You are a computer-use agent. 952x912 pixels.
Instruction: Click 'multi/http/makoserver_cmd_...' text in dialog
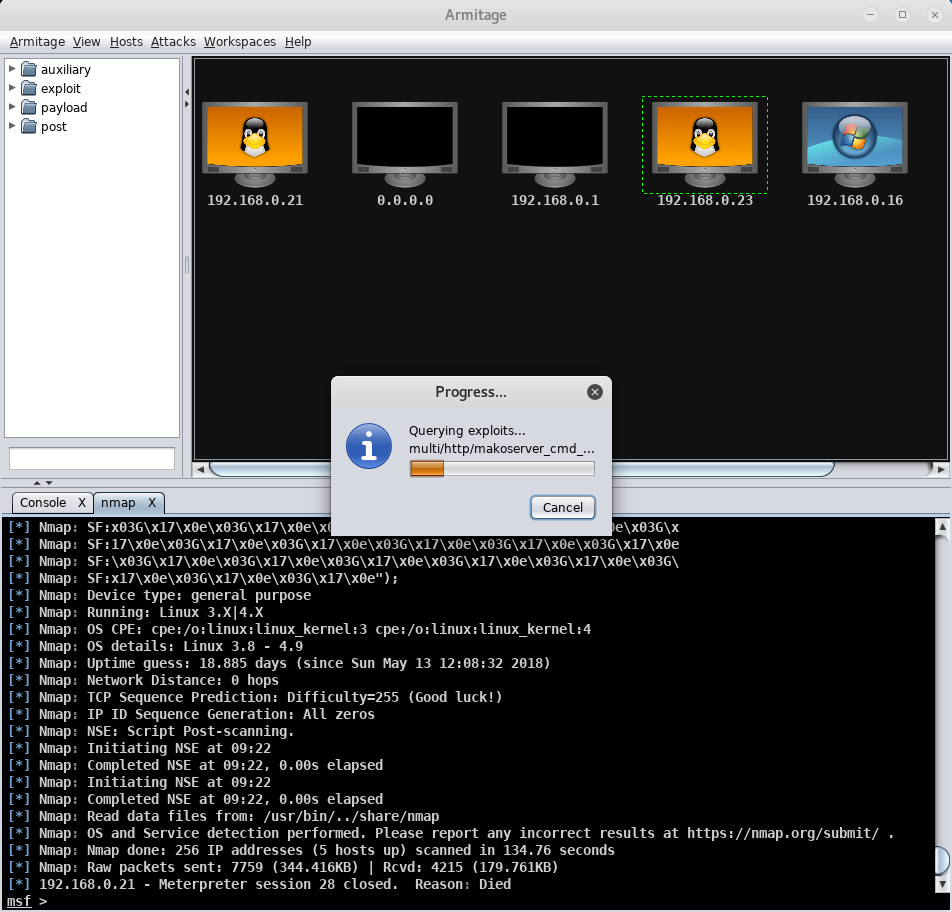(502, 449)
